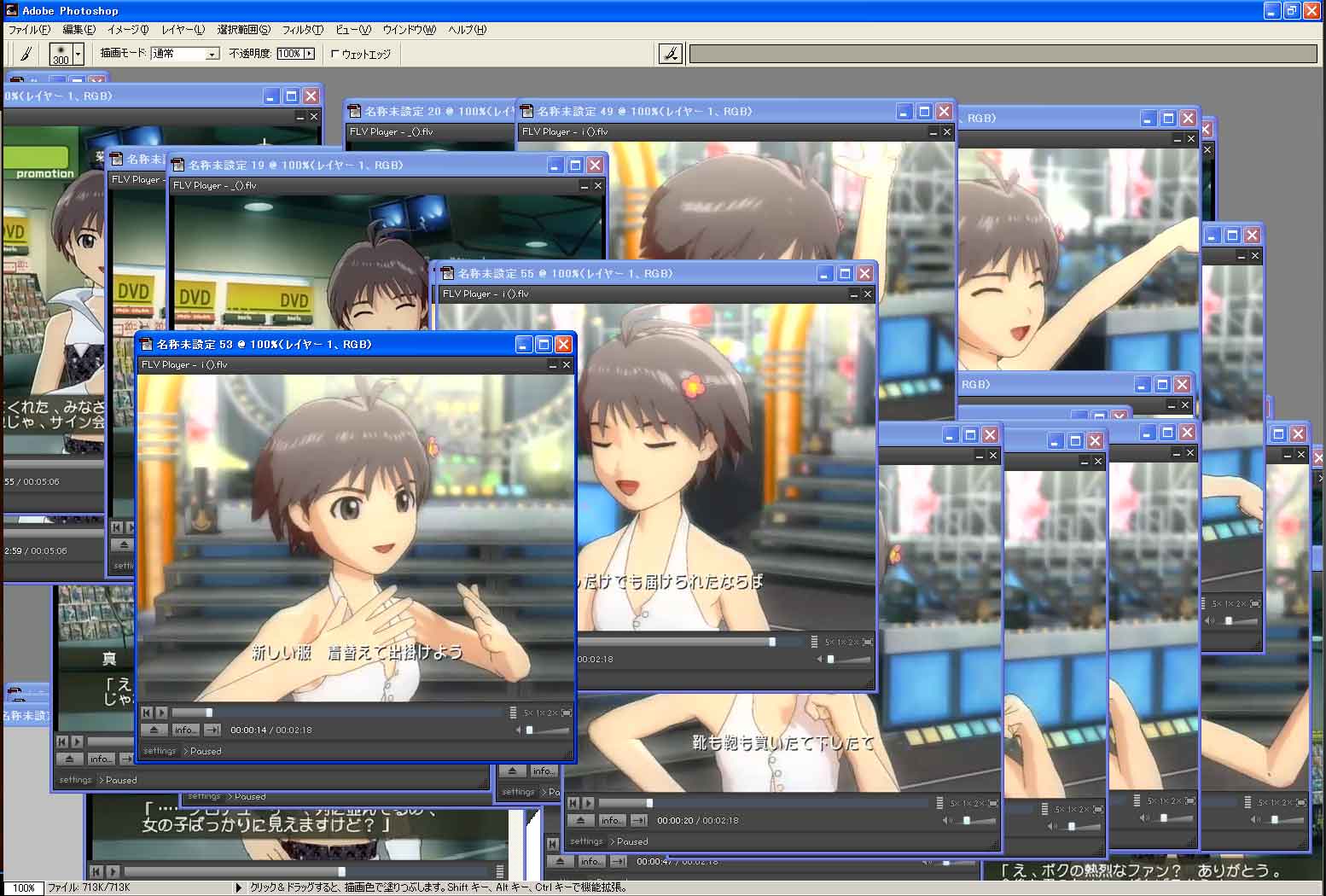
Task: Open the 描画モード dropdown showing 通常
Action: click(x=185, y=54)
